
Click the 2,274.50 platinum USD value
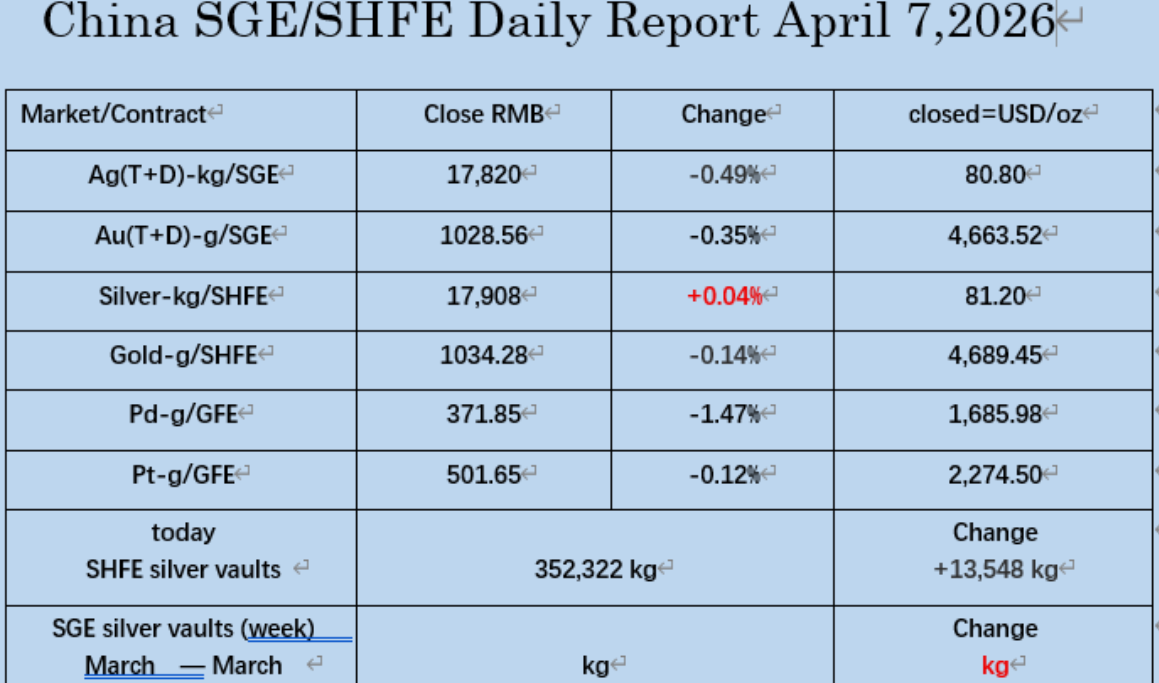pos(994,474)
